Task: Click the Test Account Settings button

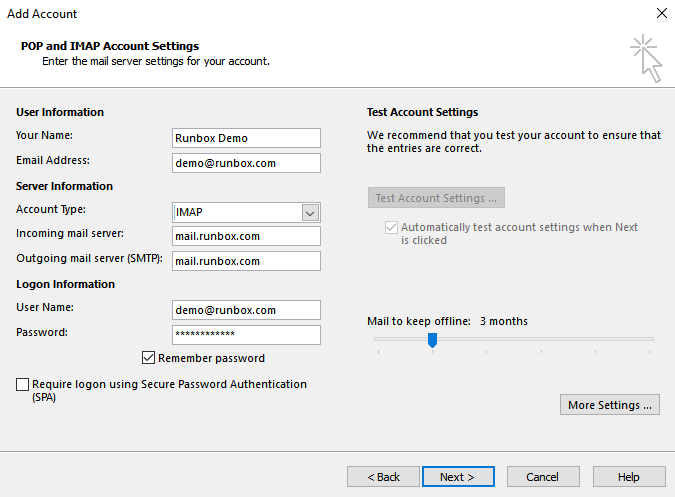Action: tap(435, 198)
